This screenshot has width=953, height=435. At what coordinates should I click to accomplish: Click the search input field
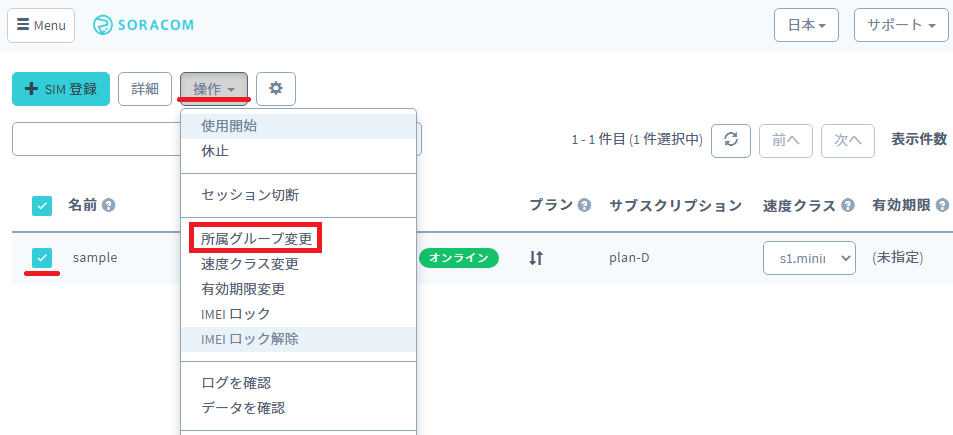click(x=95, y=140)
